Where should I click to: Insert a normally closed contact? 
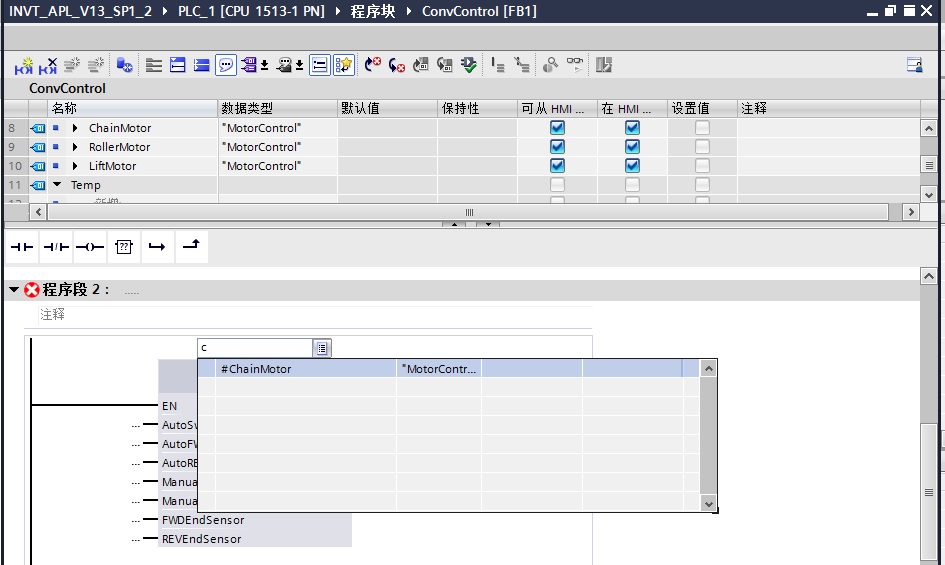[x=56, y=247]
